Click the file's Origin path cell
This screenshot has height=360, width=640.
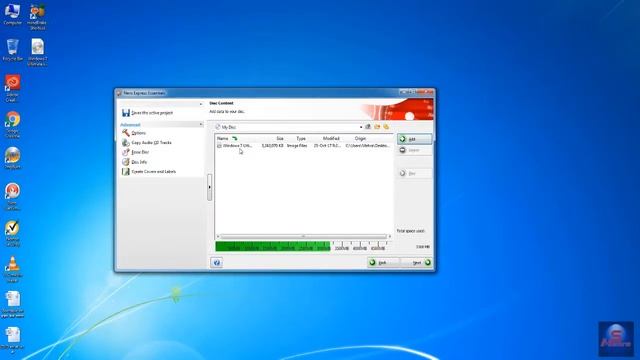click(x=367, y=146)
